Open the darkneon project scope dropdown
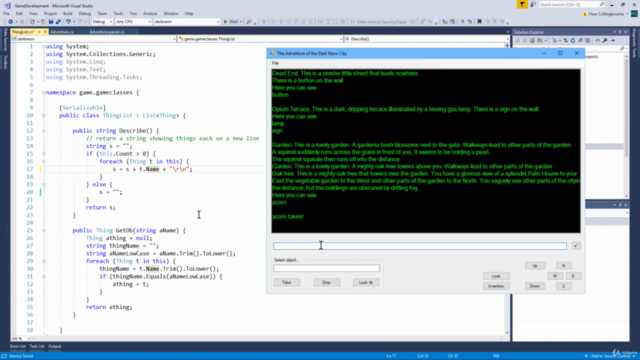Viewport: 640px width, 360px height. click(93, 39)
